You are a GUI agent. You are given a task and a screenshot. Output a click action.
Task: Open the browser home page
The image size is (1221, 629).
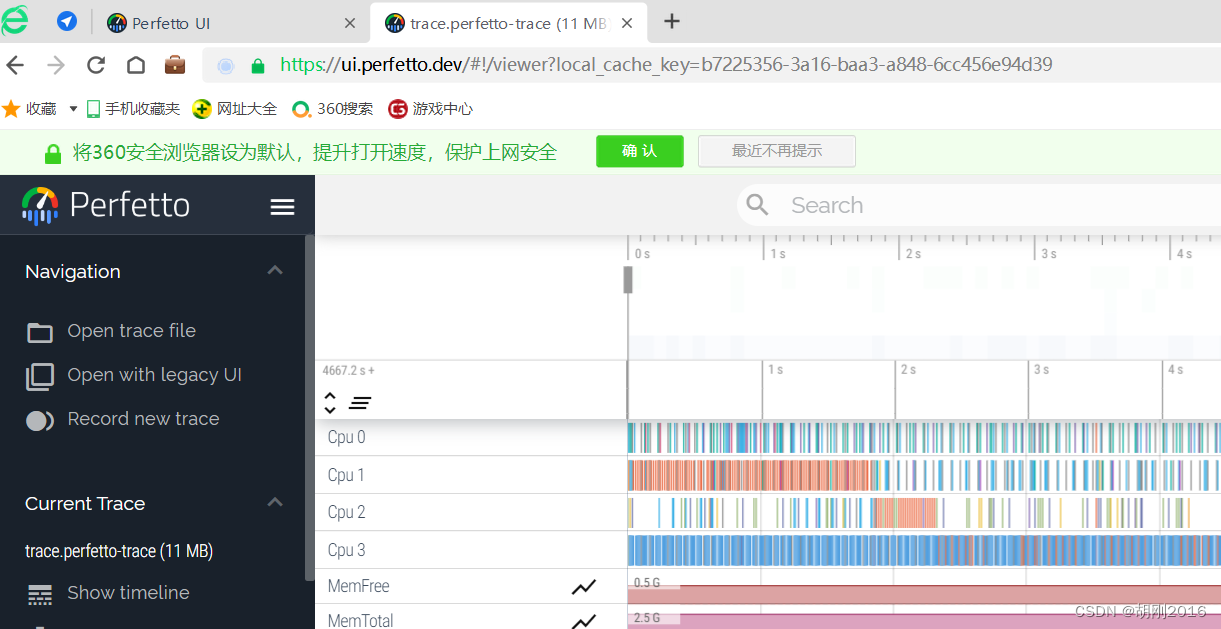(135, 65)
